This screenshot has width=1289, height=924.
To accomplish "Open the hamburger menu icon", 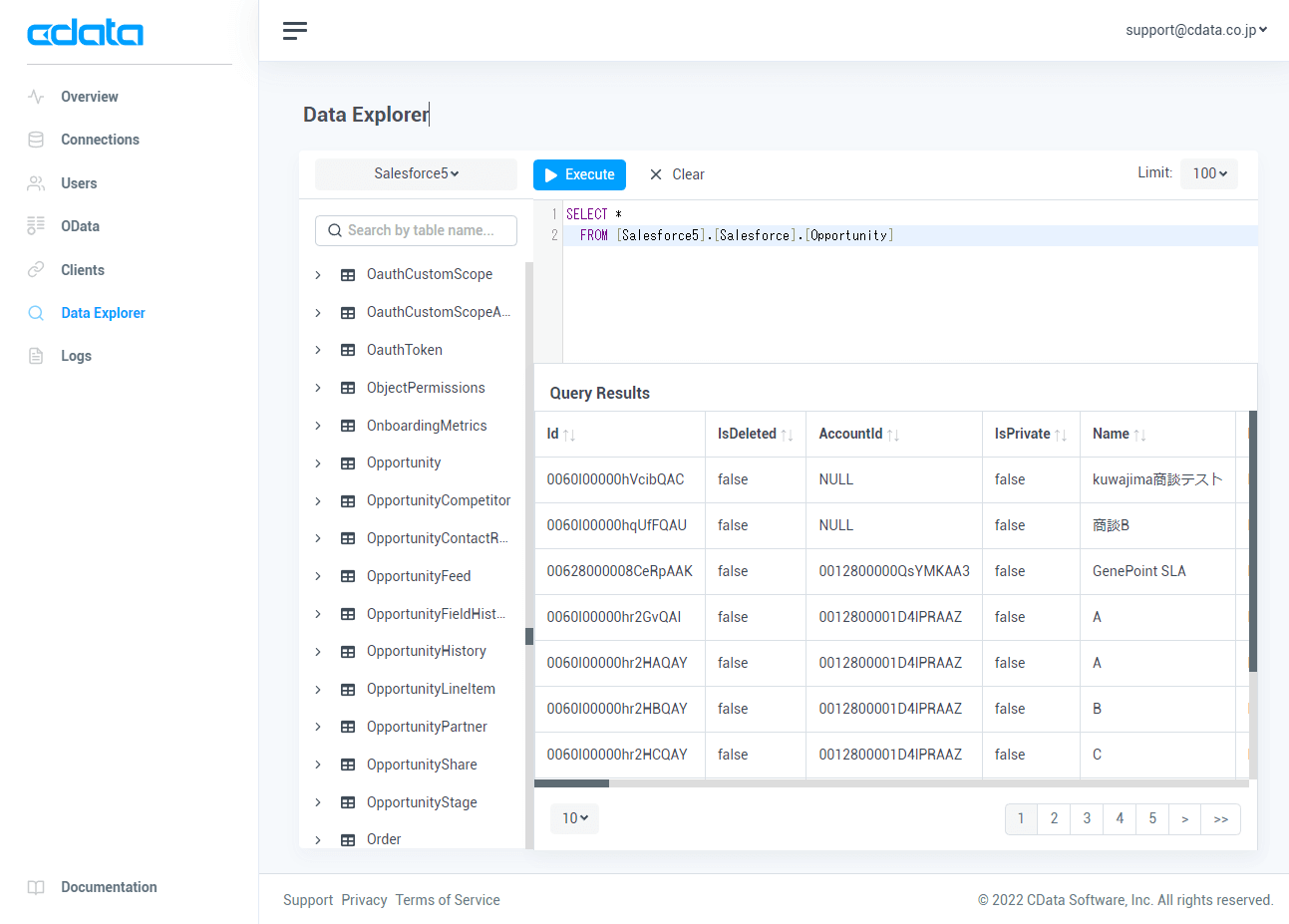I will pos(294,31).
